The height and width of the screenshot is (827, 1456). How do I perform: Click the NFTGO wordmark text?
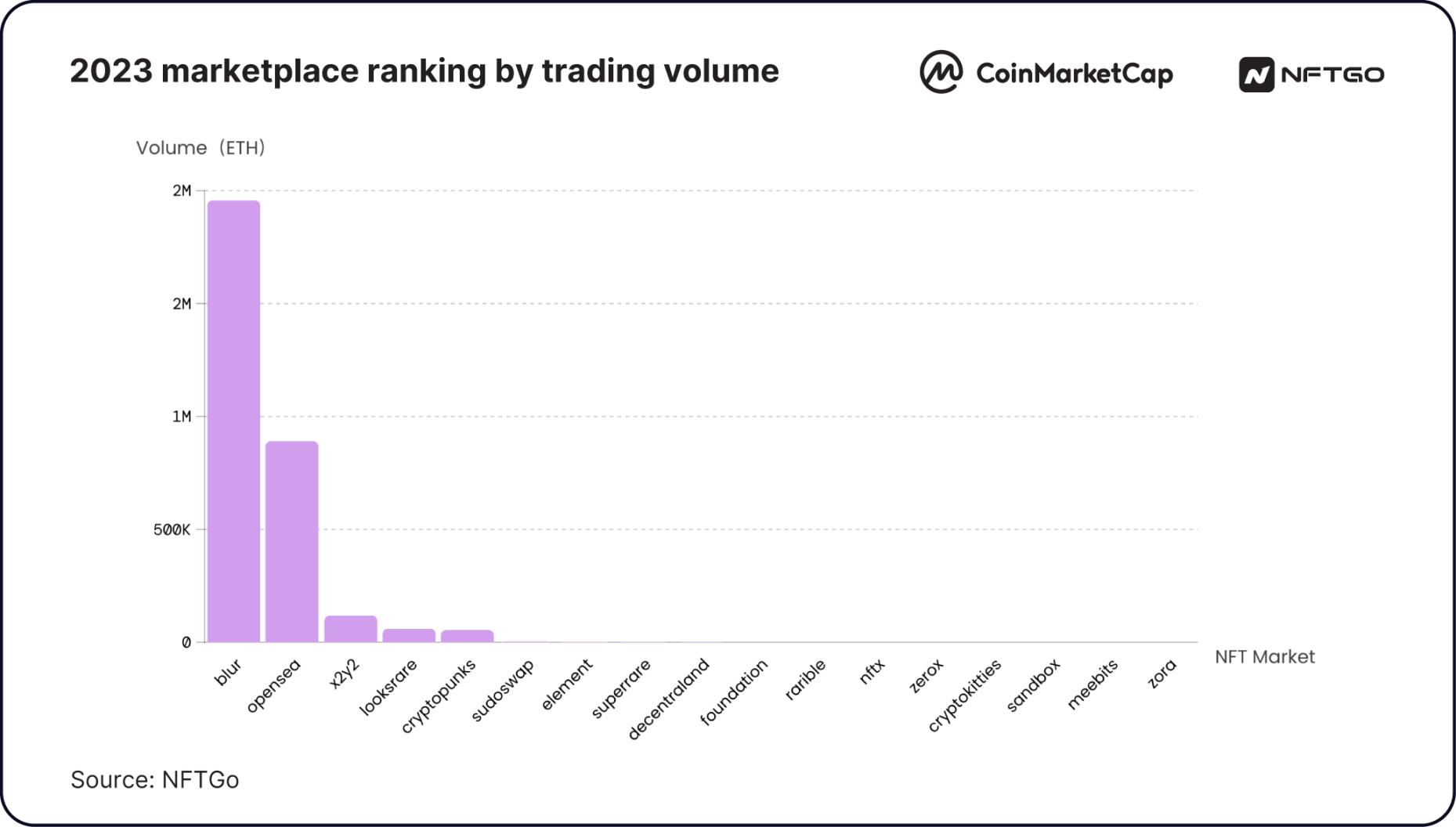1333,74
